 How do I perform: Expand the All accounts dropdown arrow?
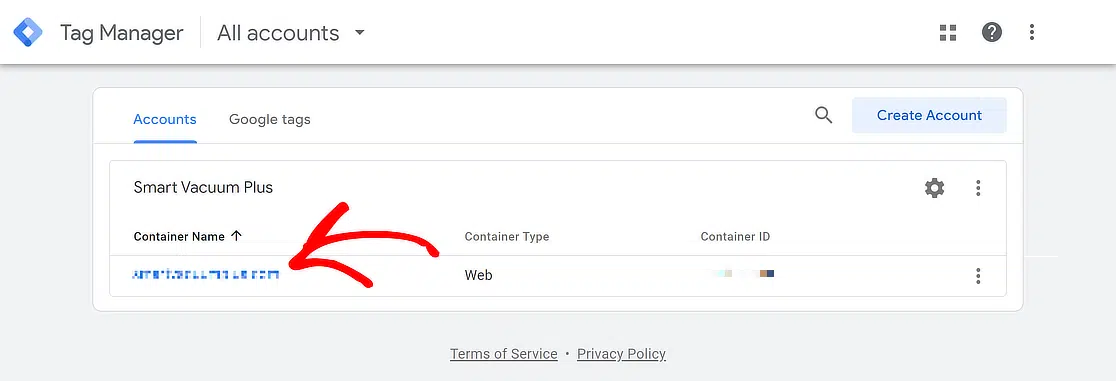(359, 33)
